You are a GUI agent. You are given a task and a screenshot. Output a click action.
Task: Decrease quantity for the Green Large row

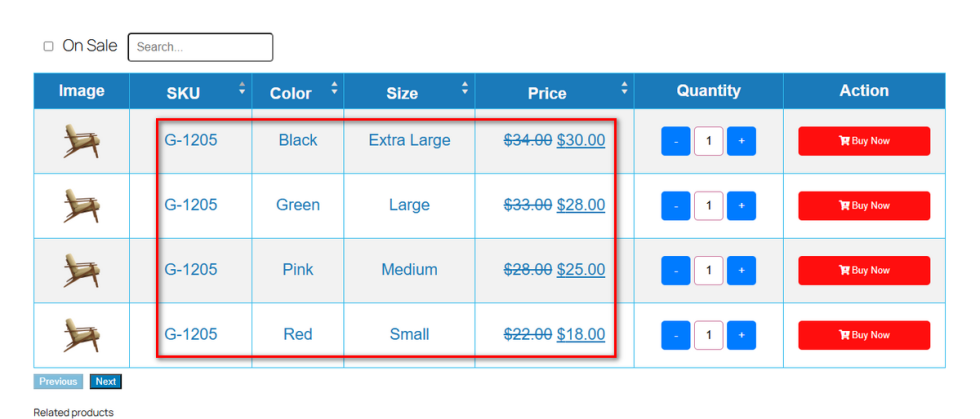tap(676, 206)
